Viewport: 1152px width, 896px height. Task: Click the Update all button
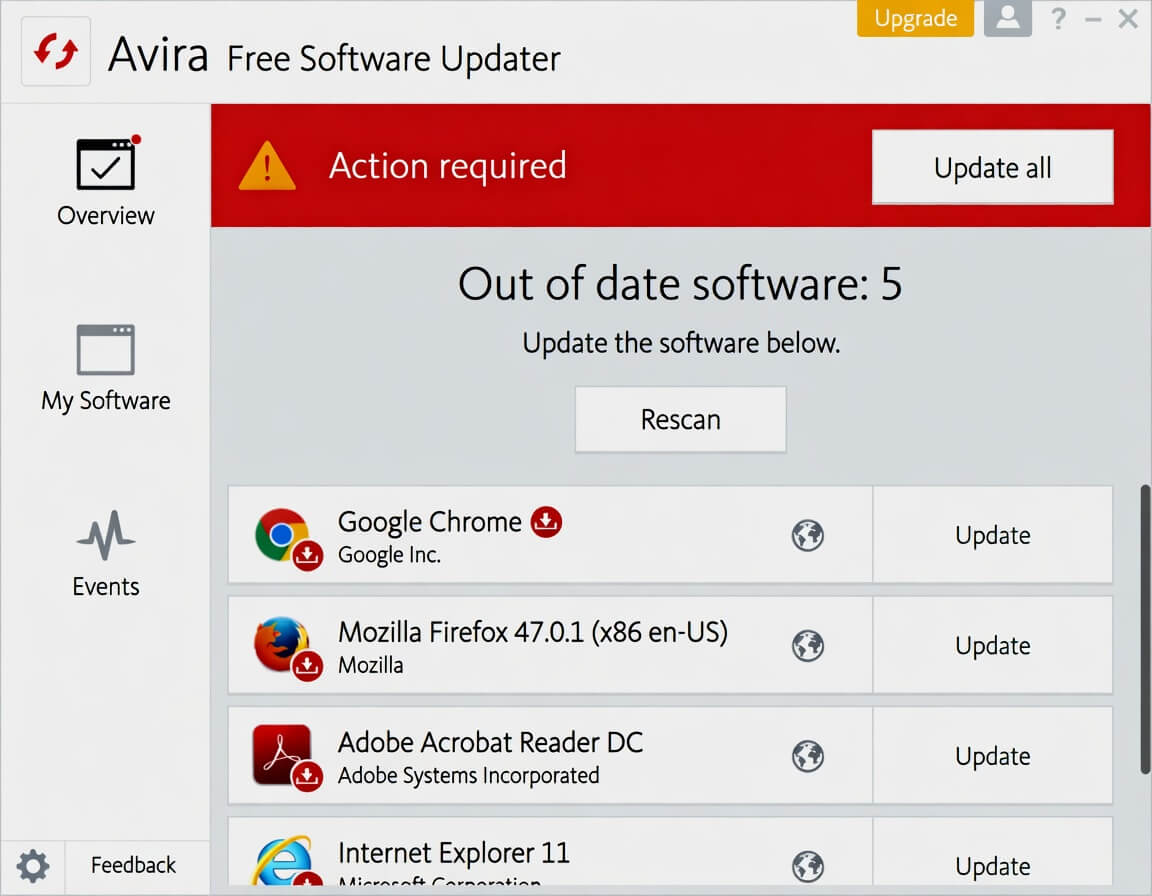pyautogui.click(x=993, y=167)
